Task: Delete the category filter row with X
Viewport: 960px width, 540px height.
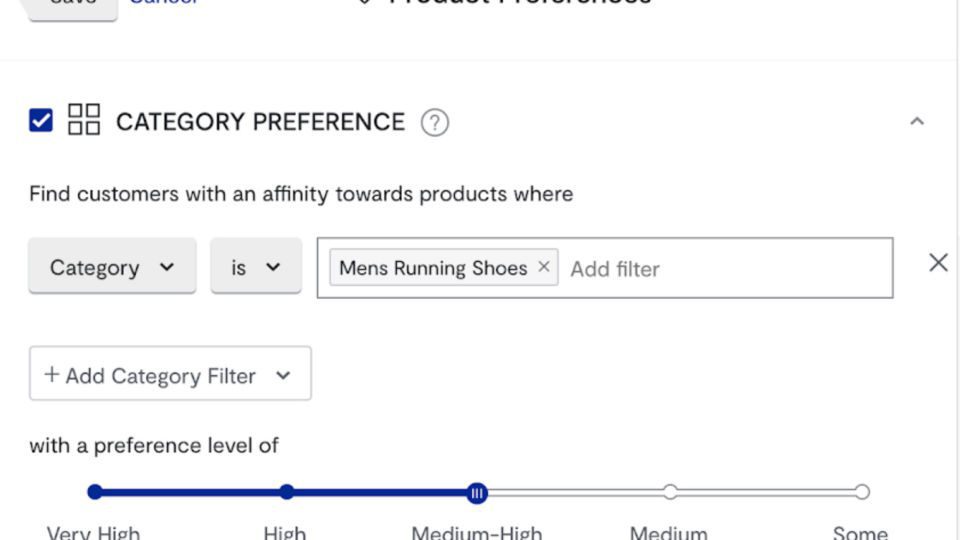Action: pyautogui.click(x=937, y=263)
